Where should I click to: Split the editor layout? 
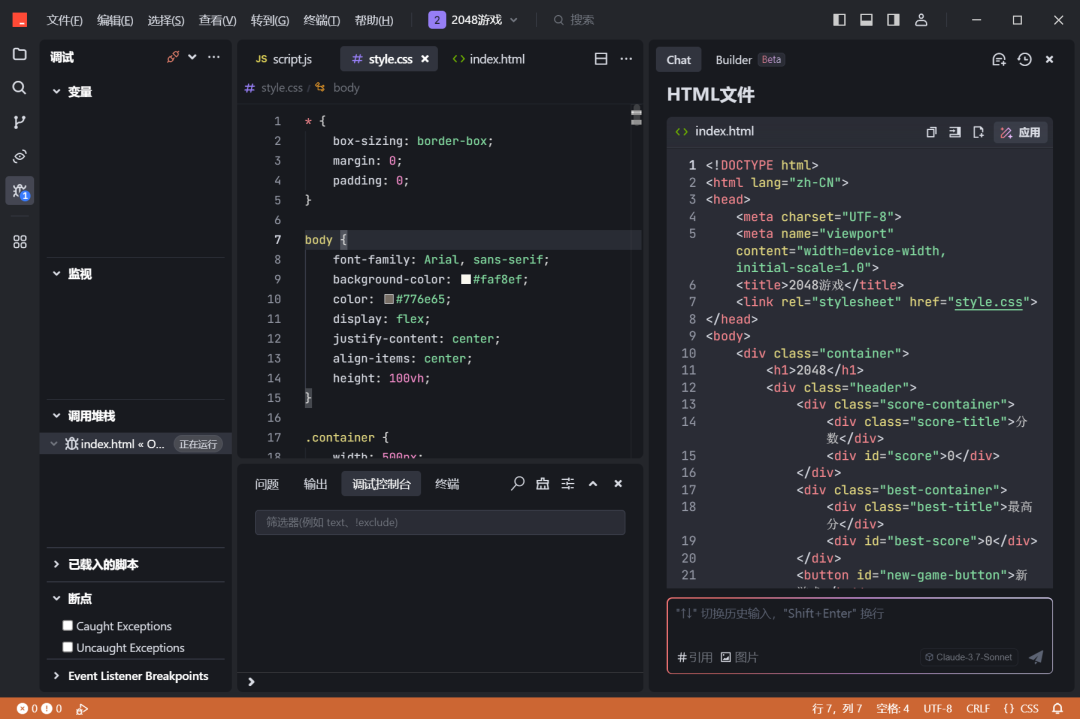coord(601,59)
